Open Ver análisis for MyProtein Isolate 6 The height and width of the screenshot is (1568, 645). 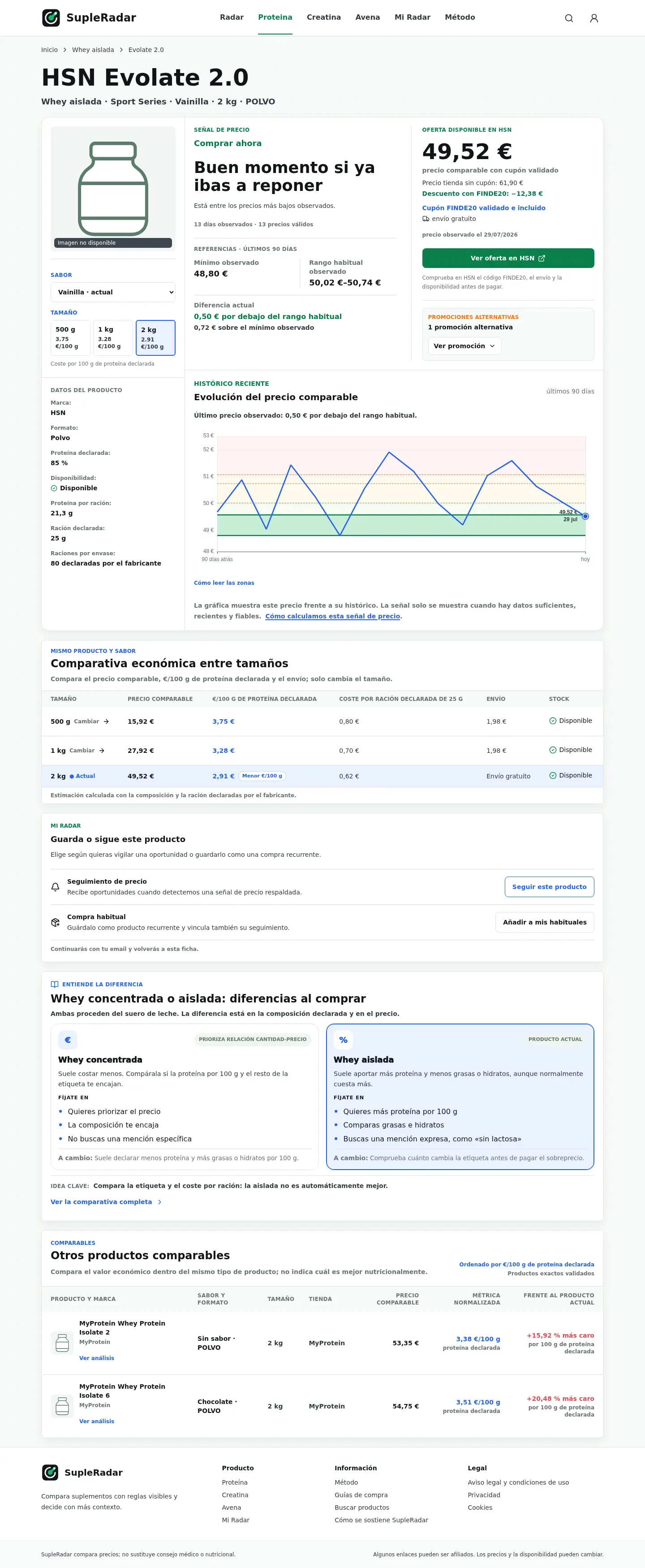pos(97,1421)
